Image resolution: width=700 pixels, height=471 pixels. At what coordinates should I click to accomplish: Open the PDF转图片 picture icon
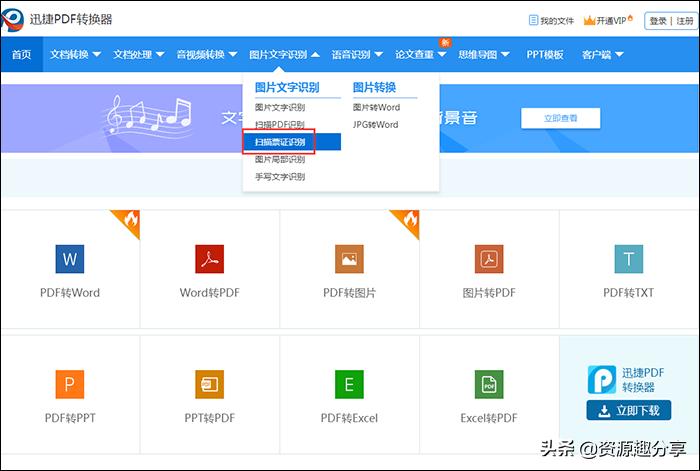coord(349,259)
